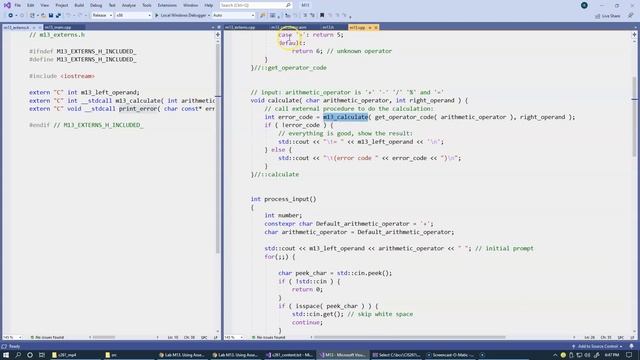Viewport: 640px width, 360px height.
Task: Click the print_error declaration in left pane
Action: [x=138, y=109]
